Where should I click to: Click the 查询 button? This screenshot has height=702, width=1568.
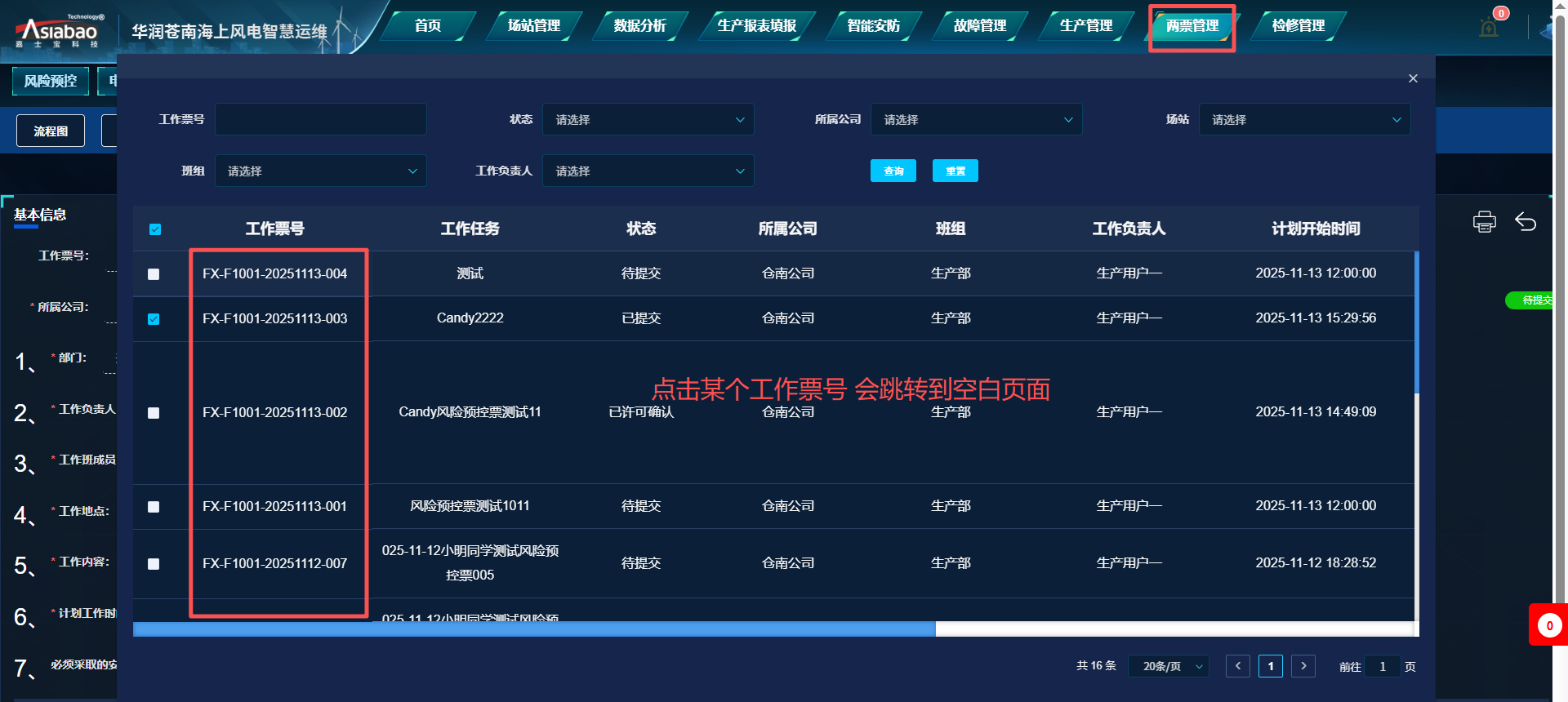click(x=893, y=171)
